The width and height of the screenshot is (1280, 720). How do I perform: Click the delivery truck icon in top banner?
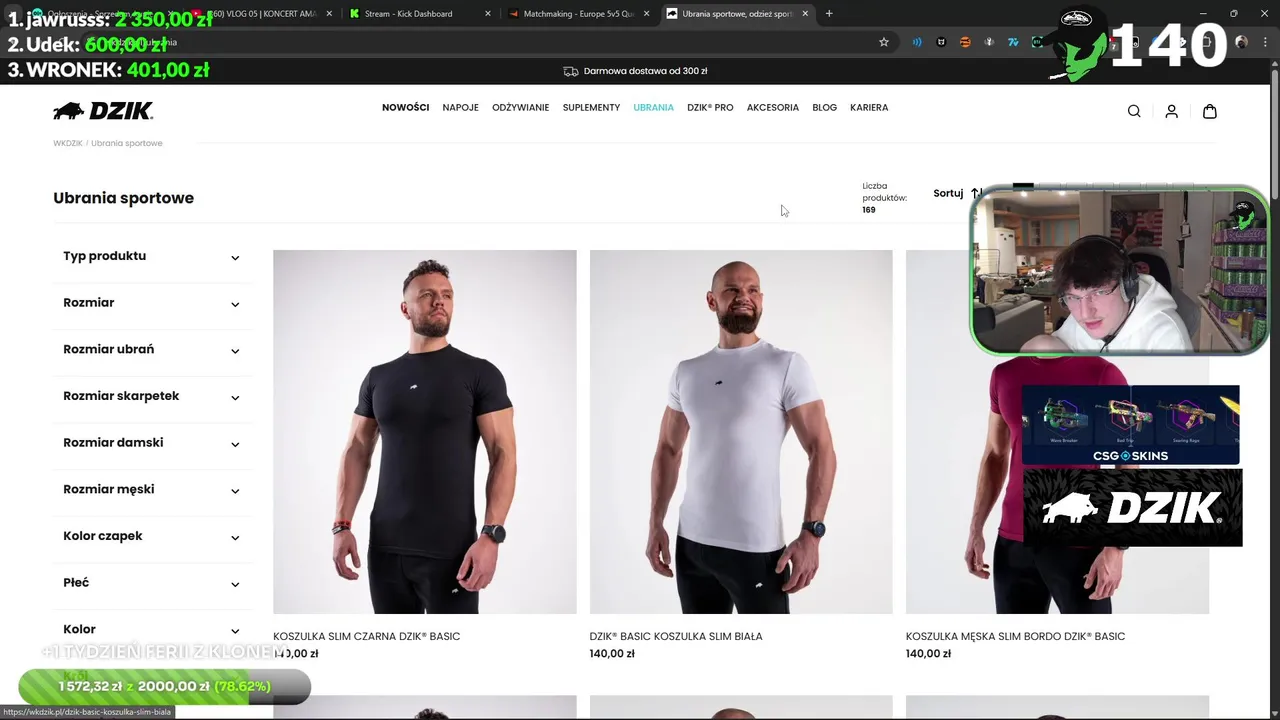(x=571, y=71)
